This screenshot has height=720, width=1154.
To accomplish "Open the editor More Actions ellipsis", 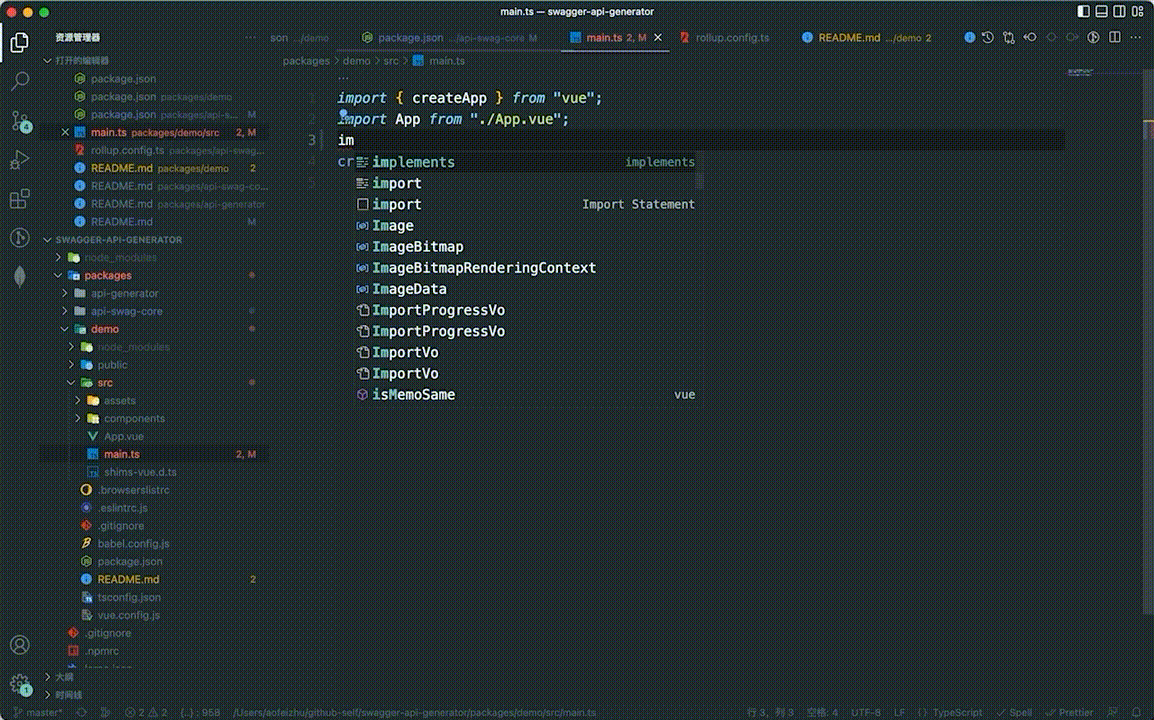I will [x=1136, y=38].
